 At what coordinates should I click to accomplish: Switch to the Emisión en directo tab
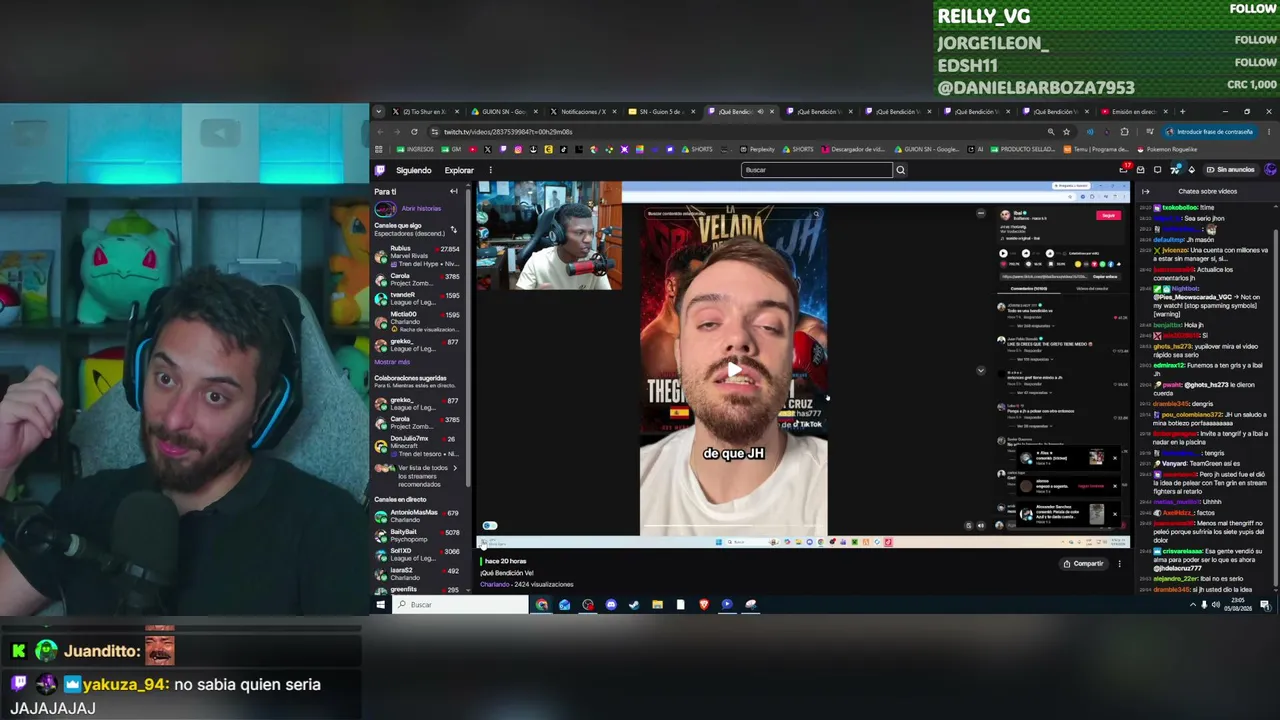point(1134,112)
